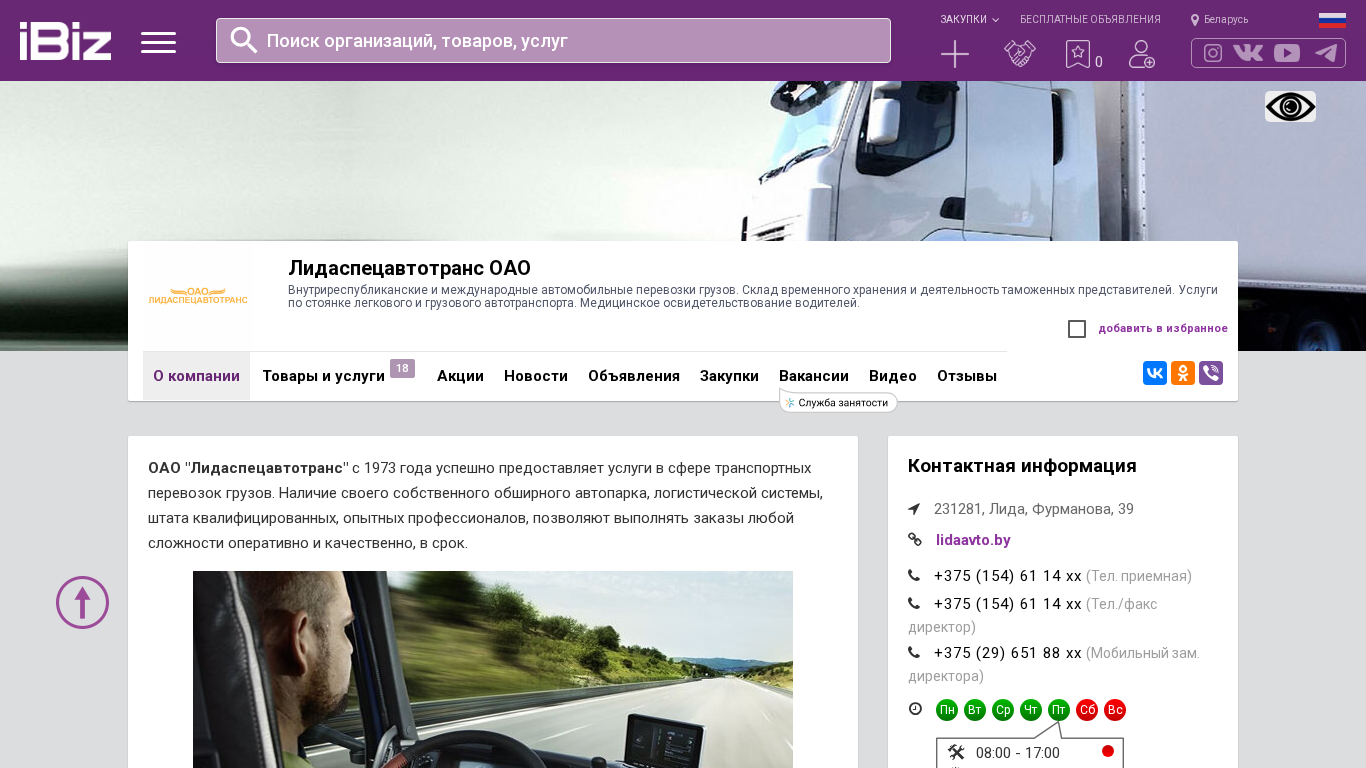This screenshot has width=1366, height=768.
Task: Open the iBiz Telegram channel
Action: [1326, 53]
